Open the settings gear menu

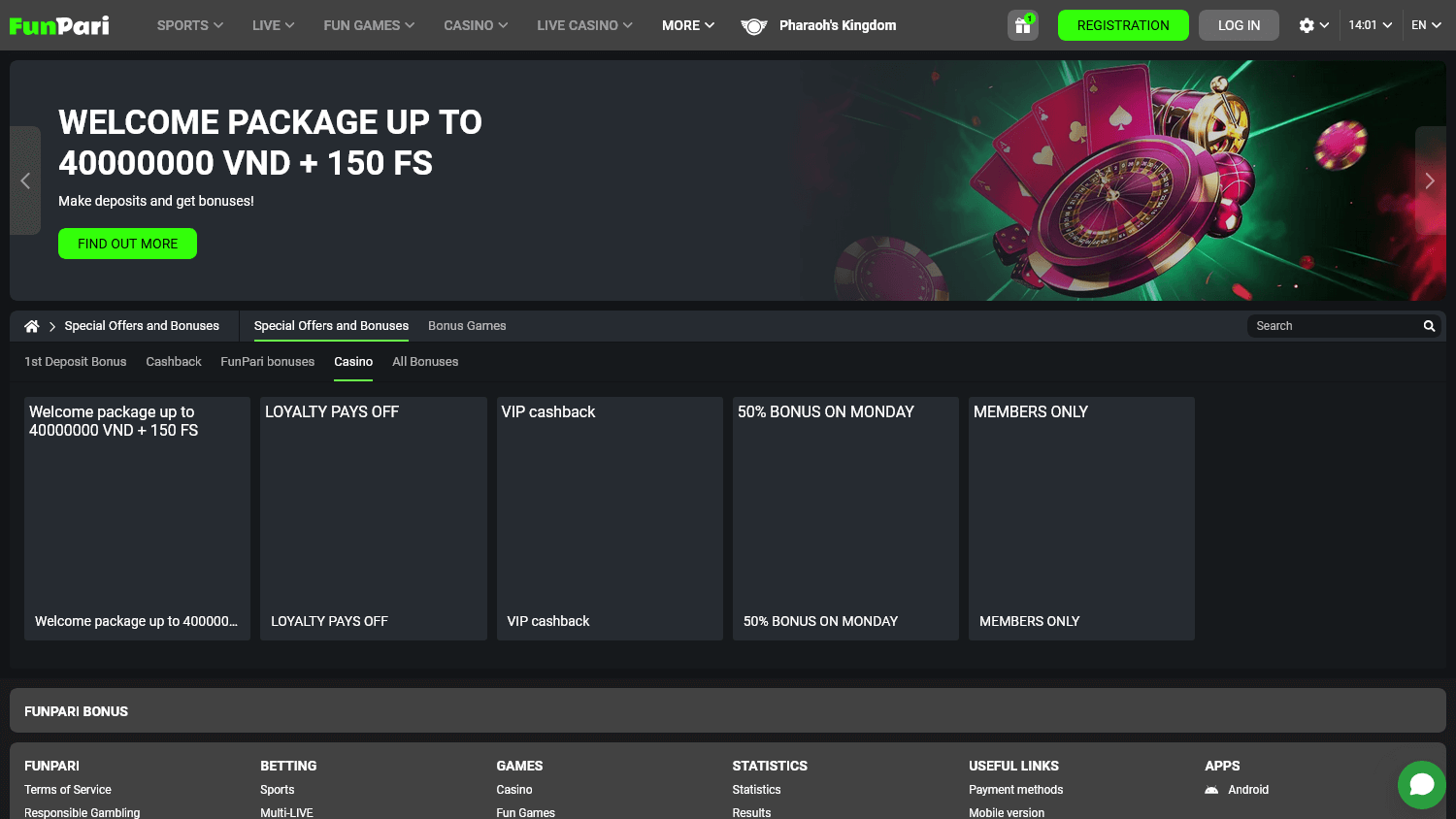1307,25
